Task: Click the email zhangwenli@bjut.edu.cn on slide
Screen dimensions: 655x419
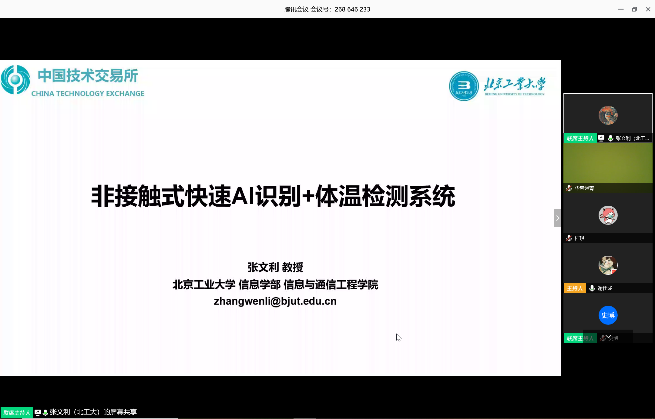Action: [275, 301]
